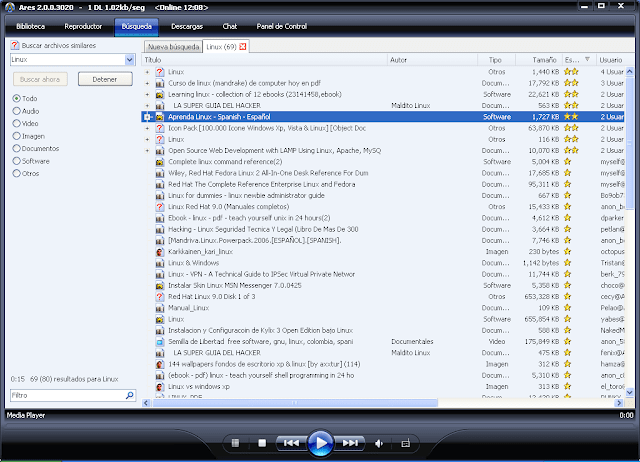Click the next track button
This screenshot has width=640, height=462.
coord(350,443)
